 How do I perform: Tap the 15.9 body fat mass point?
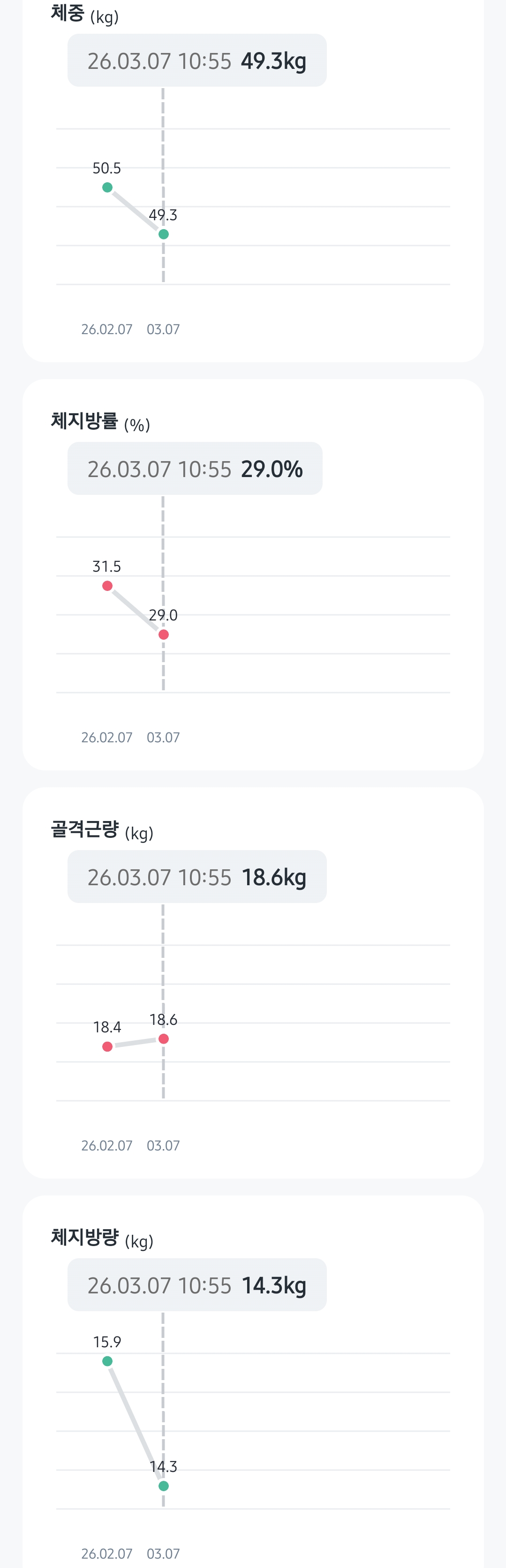107,1361
